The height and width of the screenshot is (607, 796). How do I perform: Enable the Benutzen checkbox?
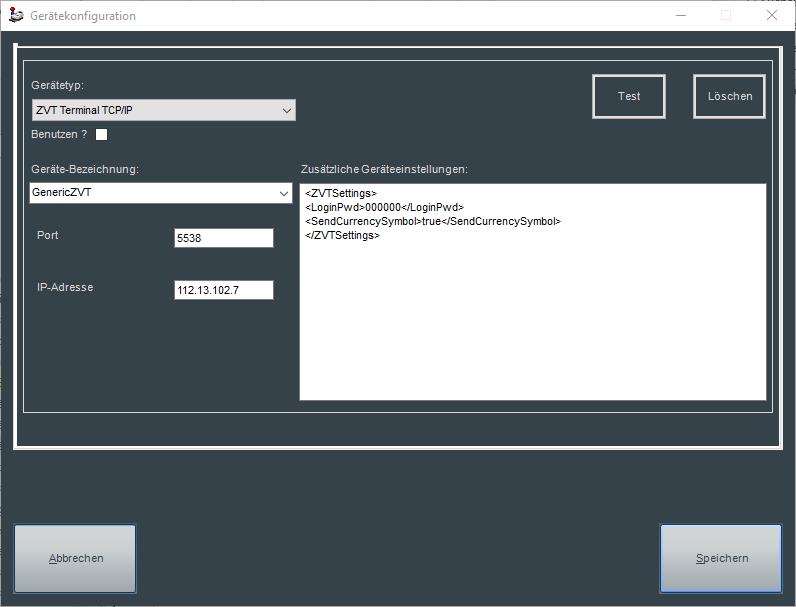click(x=101, y=135)
